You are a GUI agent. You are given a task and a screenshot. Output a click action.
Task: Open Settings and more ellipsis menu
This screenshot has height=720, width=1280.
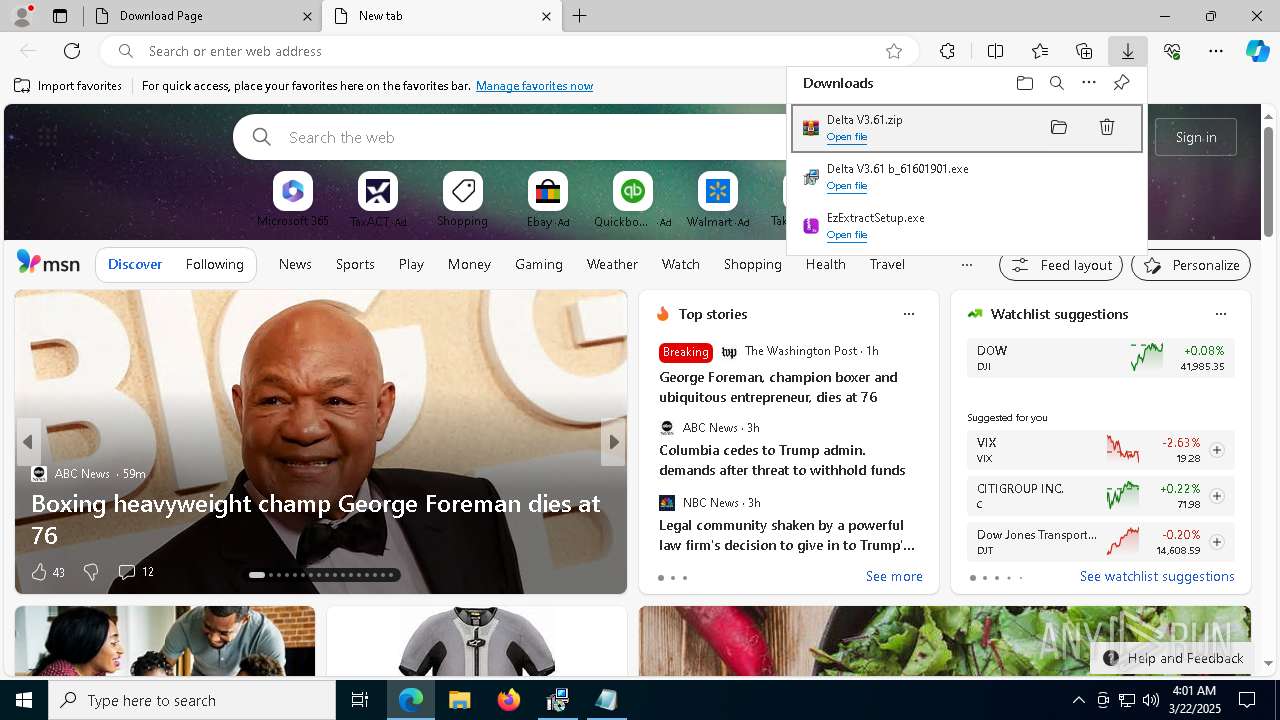pos(1216,51)
